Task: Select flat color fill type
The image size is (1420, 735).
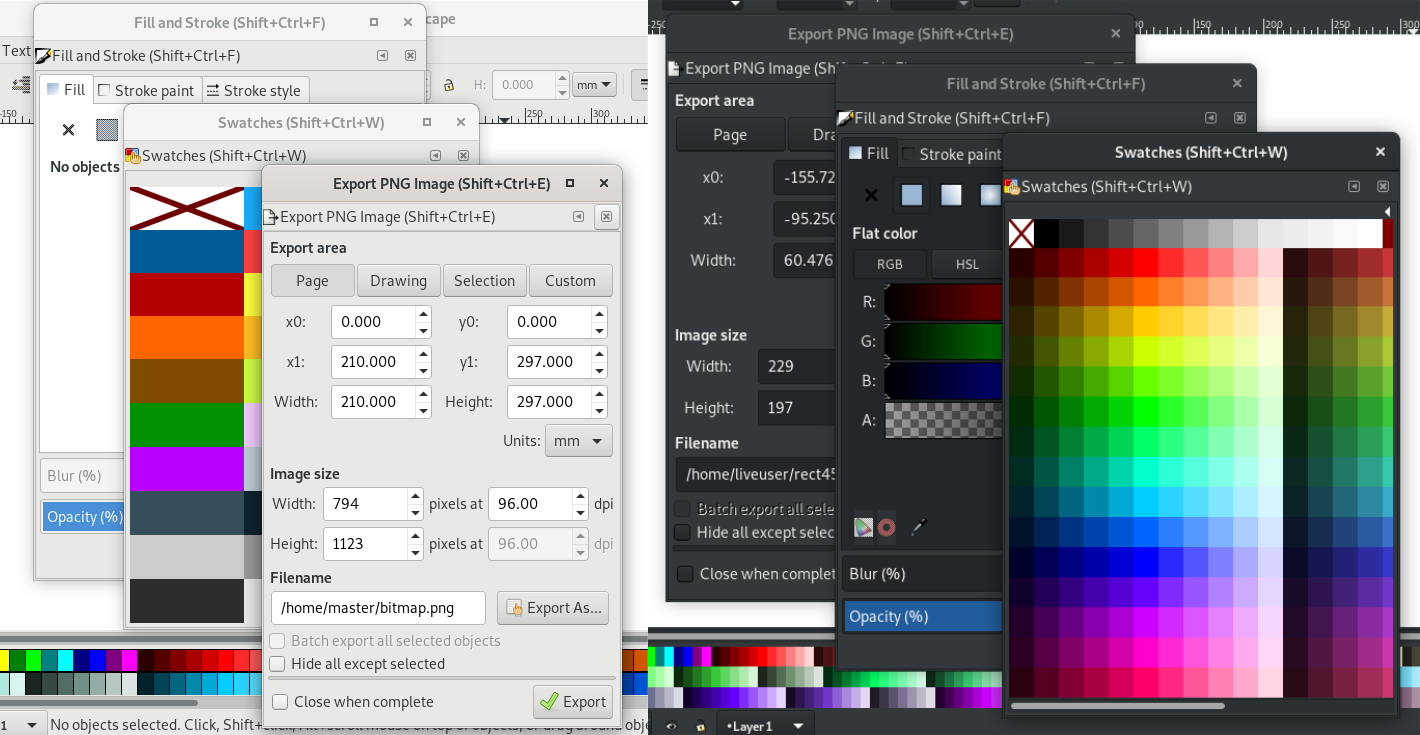Action: (911, 195)
